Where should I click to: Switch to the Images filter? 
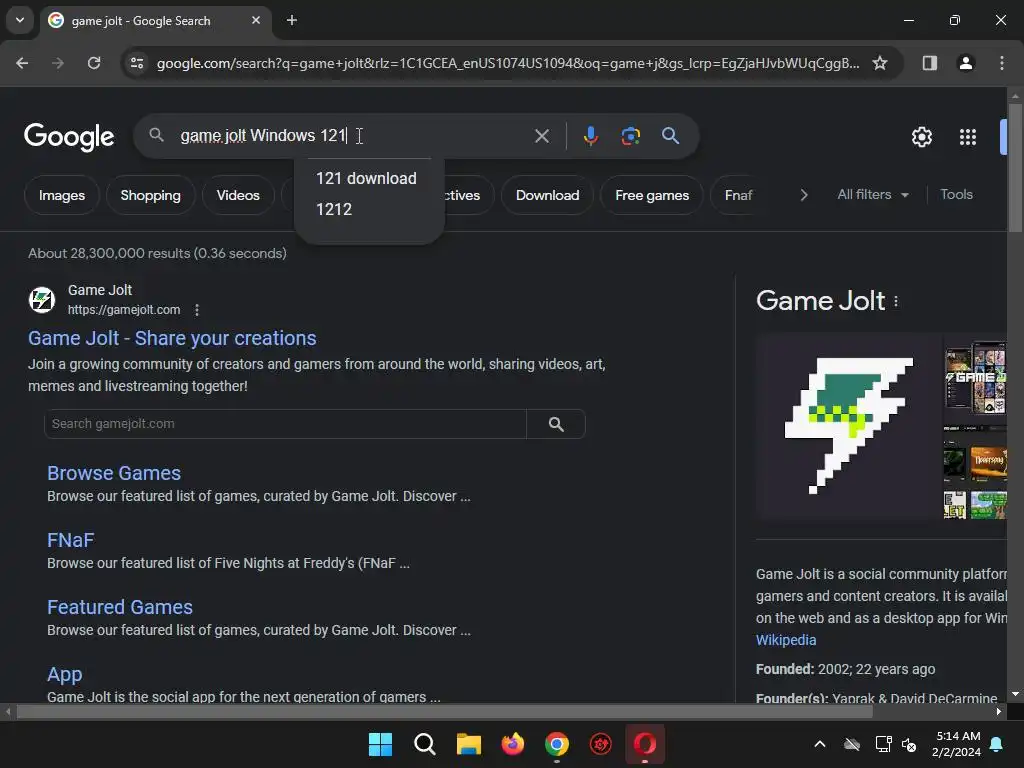coord(62,195)
